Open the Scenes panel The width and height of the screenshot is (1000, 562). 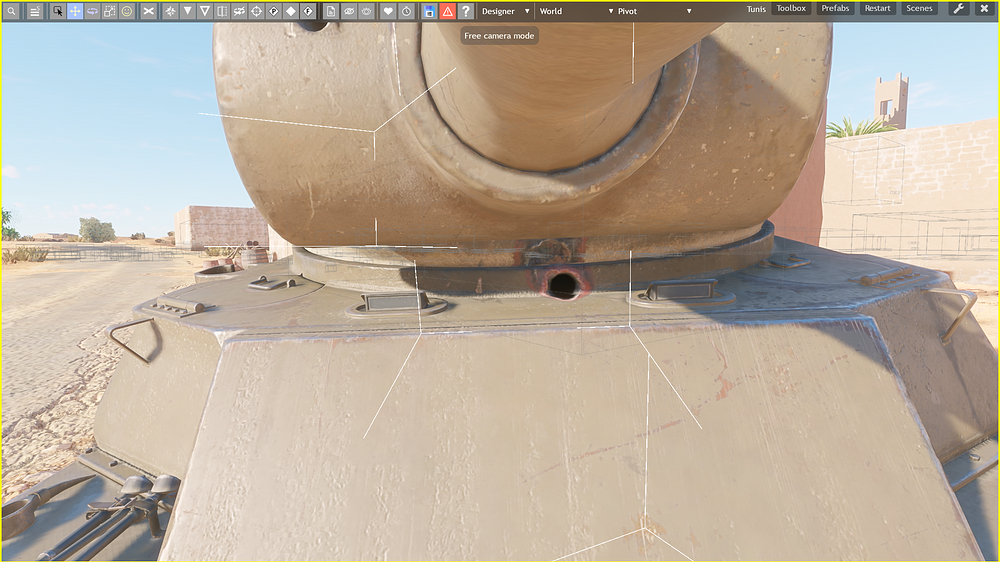coord(919,8)
